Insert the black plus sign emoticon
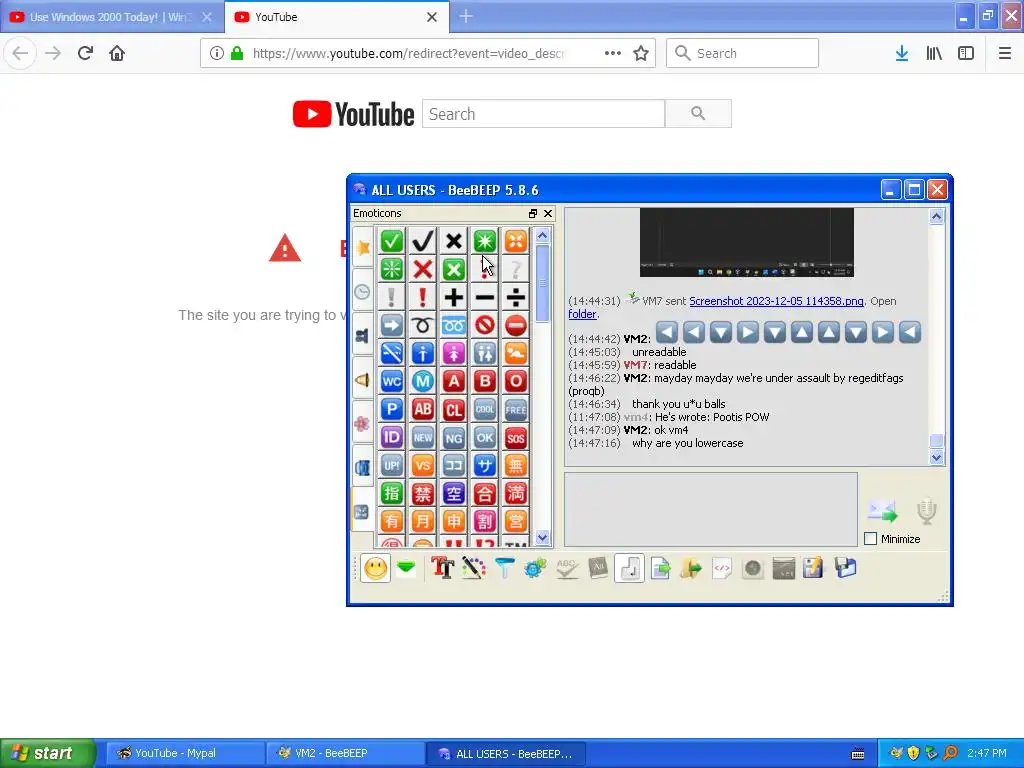Image resolution: width=1024 pixels, height=768 pixels. click(x=453, y=296)
